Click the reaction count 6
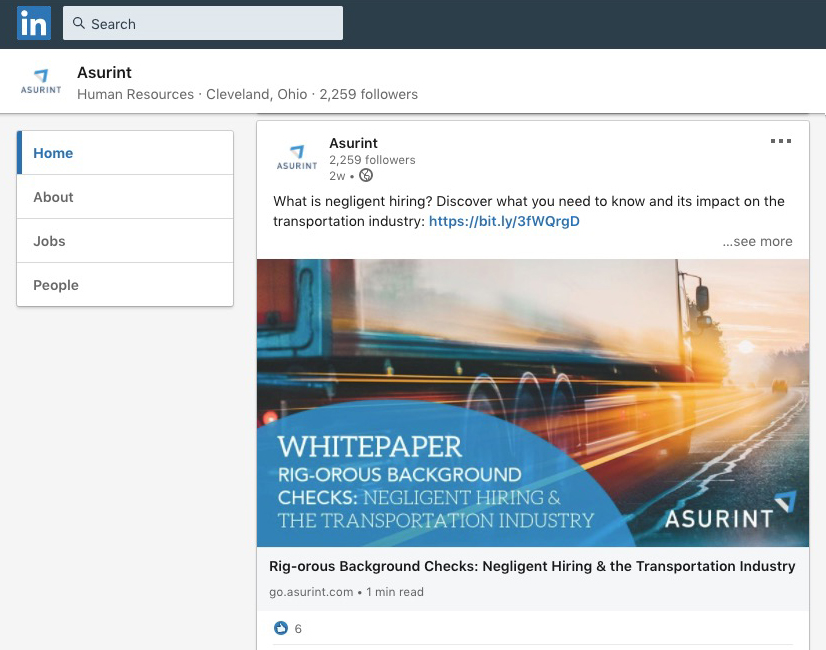The height and width of the screenshot is (650, 826). click(x=298, y=628)
